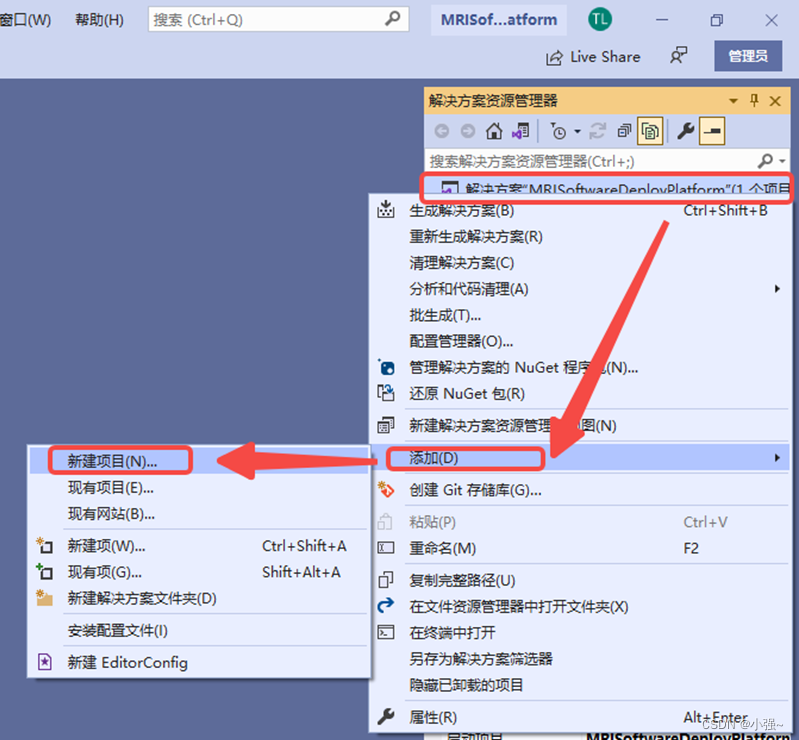This screenshot has height=740, width=799.
Task: Click the EditorConfig file icon in submenu
Action: pyautogui.click(x=45, y=662)
